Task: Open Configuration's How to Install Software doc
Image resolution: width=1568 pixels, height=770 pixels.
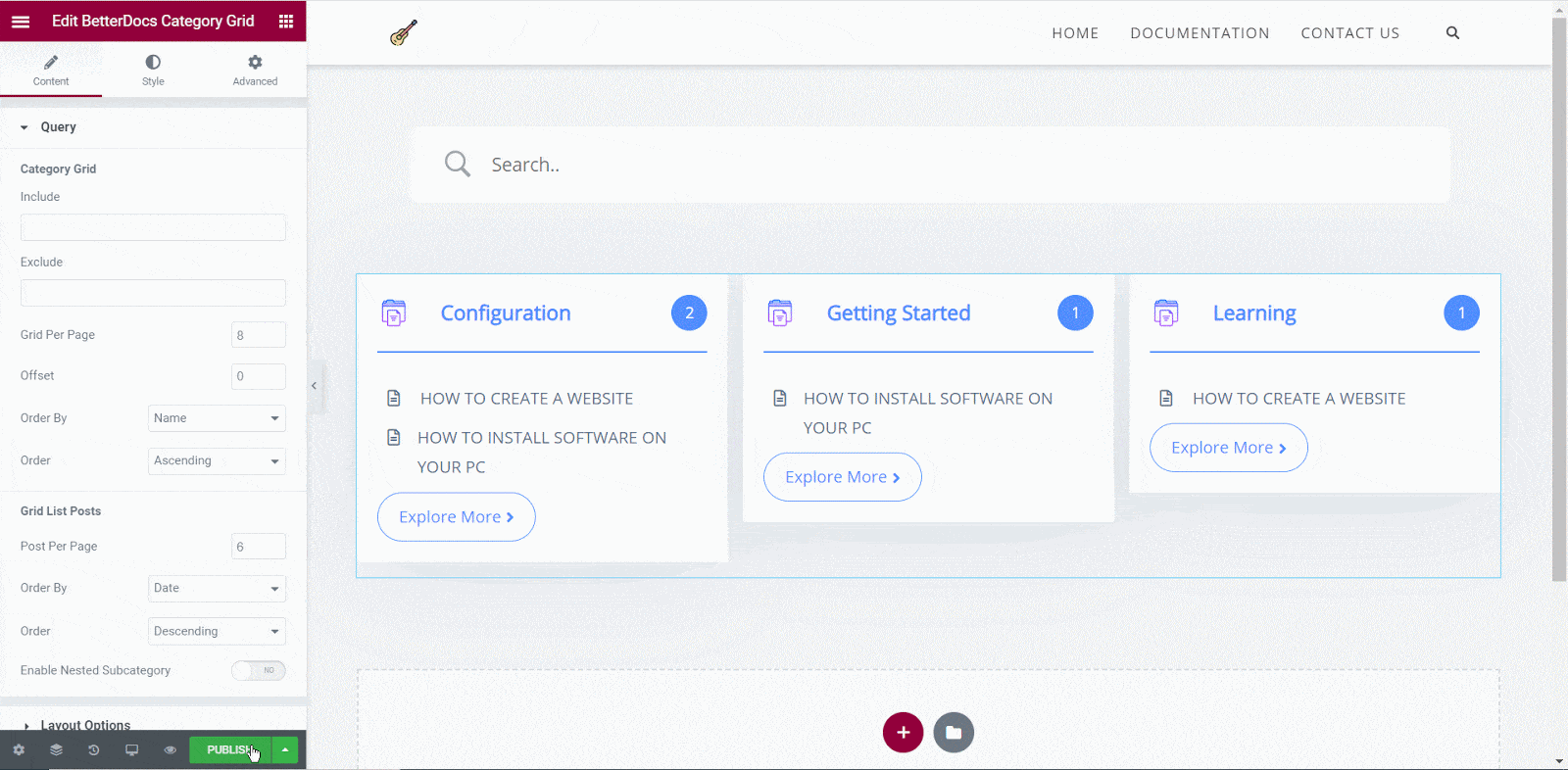Action: point(542,453)
